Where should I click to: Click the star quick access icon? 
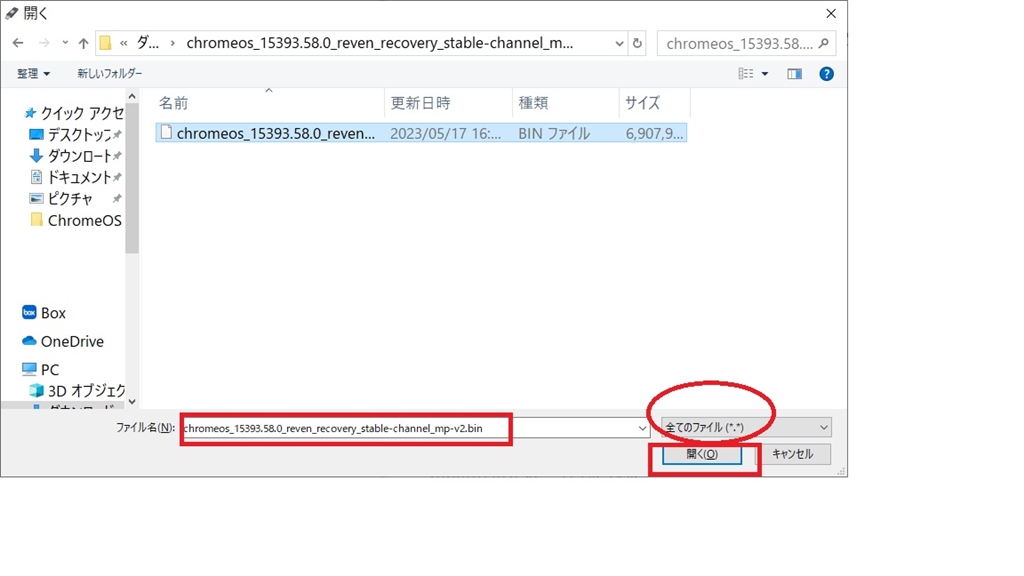[29, 113]
